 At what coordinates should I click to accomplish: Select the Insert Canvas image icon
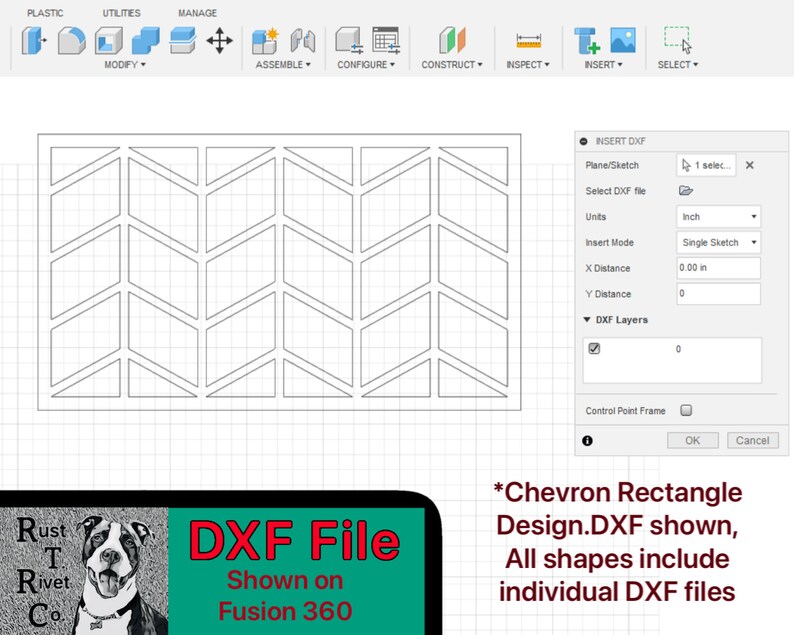pos(623,41)
